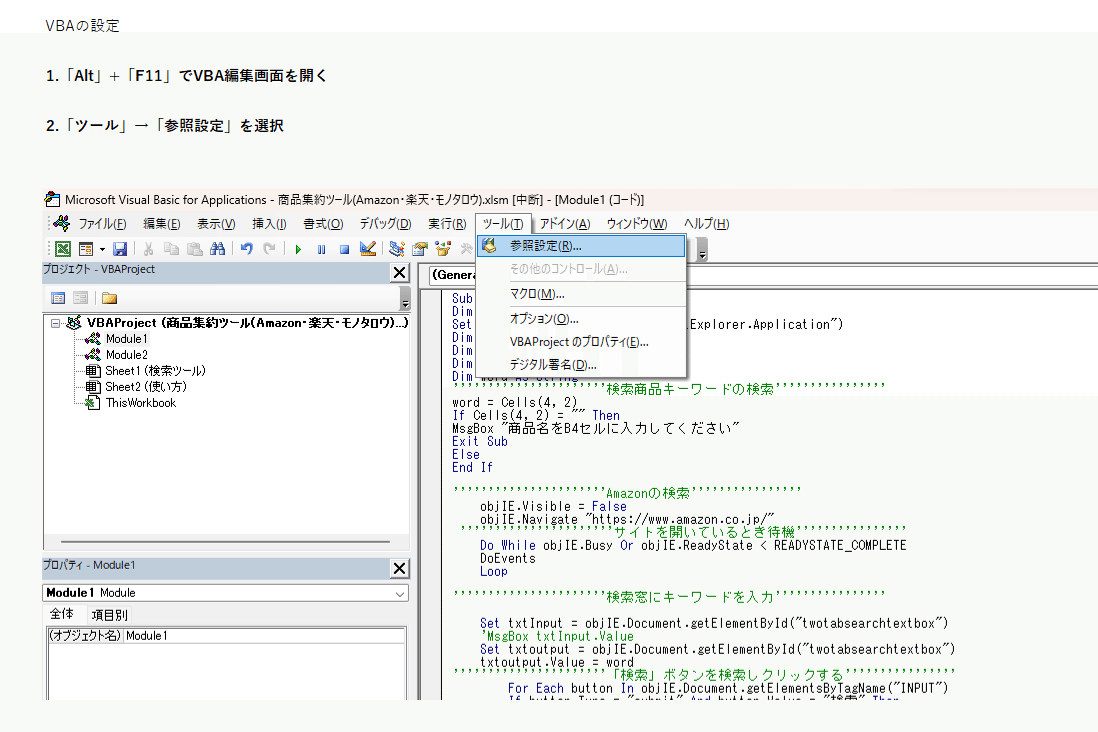Click the Break pause icon
This screenshot has height=732, width=1098.
click(321, 249)
